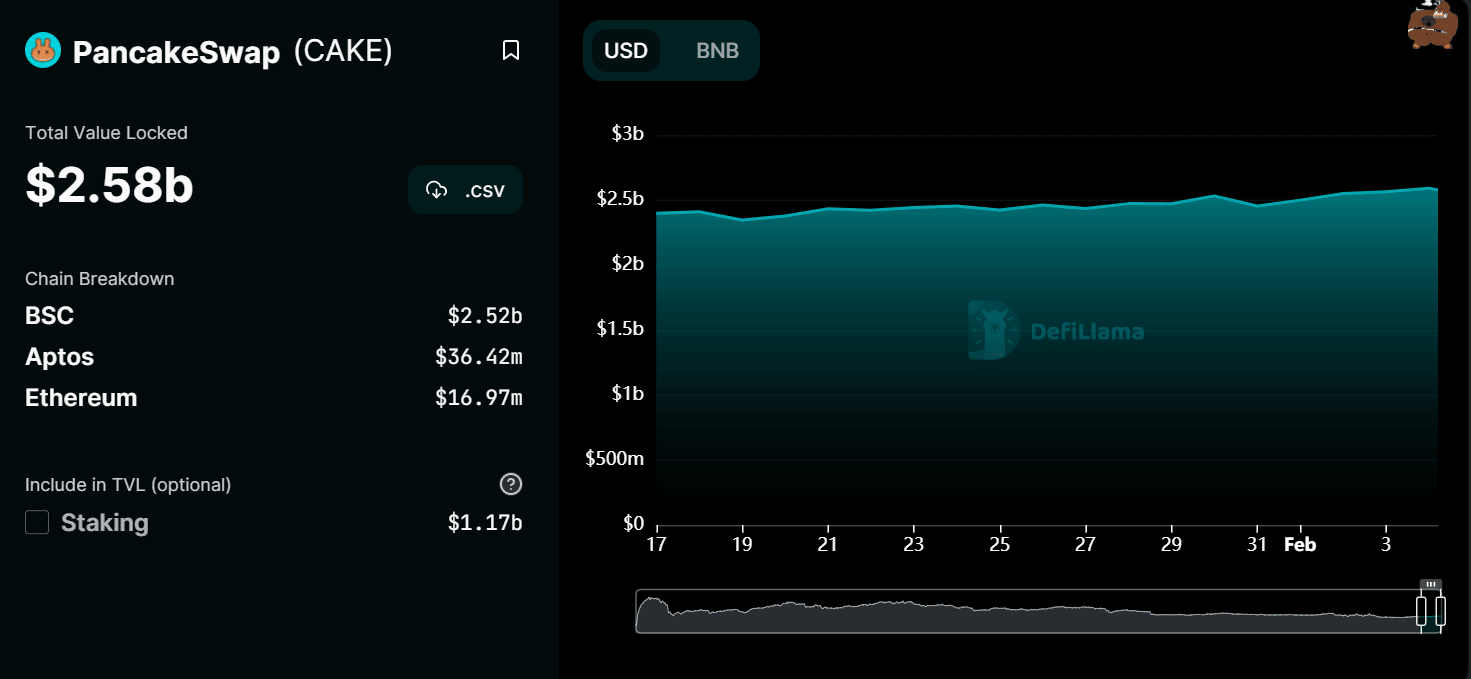Click the 25 date on x-axis
Screen dimensions: 1471x679
click(x=1000, y=545)
